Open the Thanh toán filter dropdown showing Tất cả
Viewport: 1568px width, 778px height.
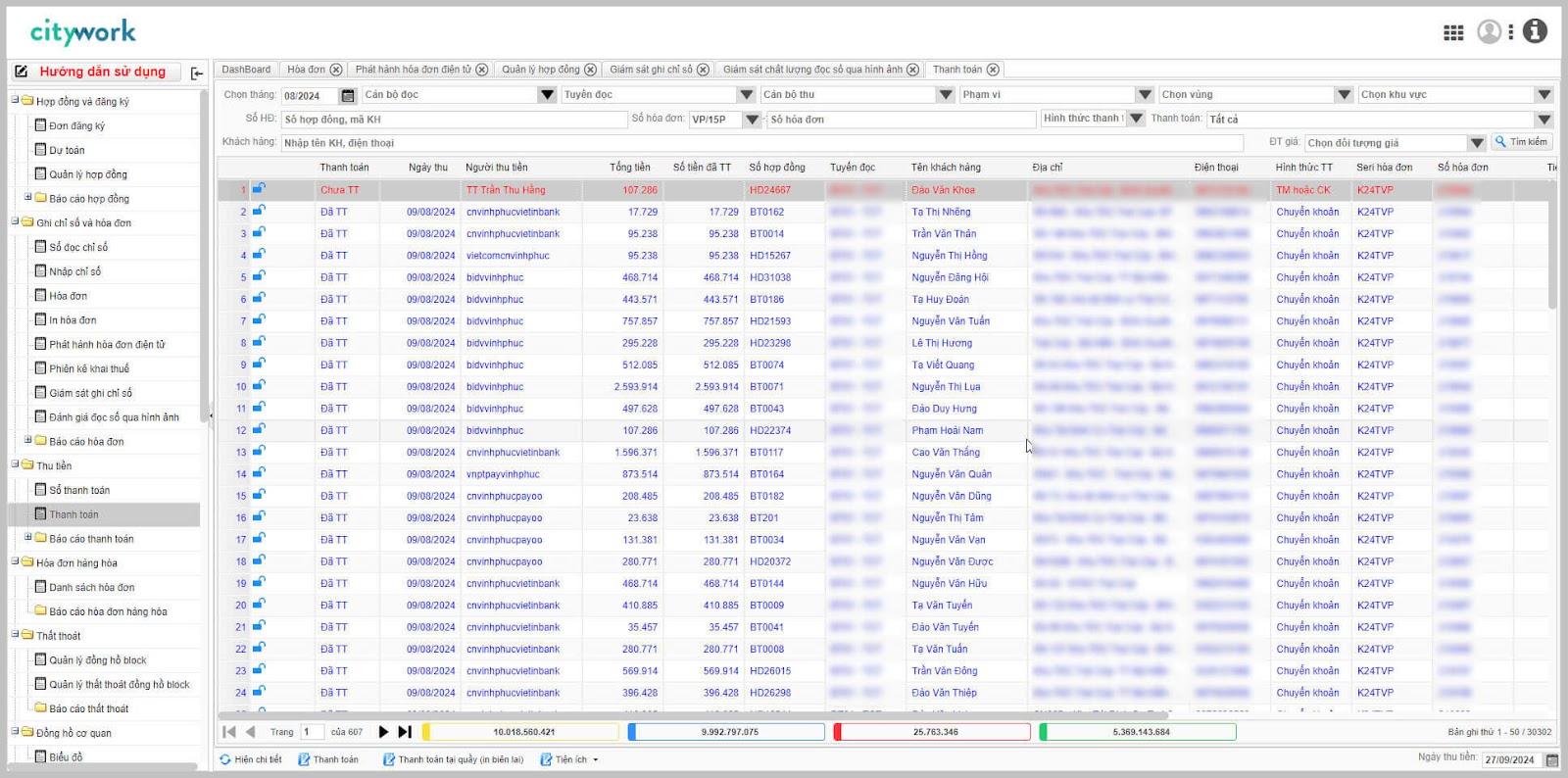pyautogui.click(x=1543, y=120)
